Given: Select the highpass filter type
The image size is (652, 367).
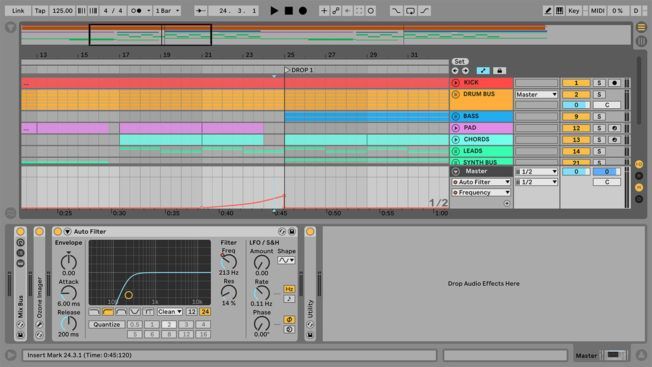Looking at the screenshot, I should coord(108,312).
